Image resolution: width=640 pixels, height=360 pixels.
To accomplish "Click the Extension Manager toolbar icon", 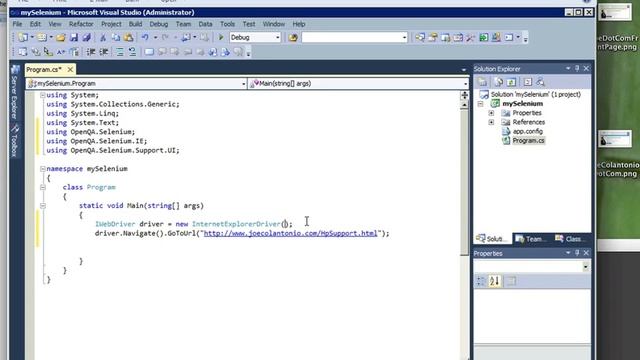I will 496,38.
